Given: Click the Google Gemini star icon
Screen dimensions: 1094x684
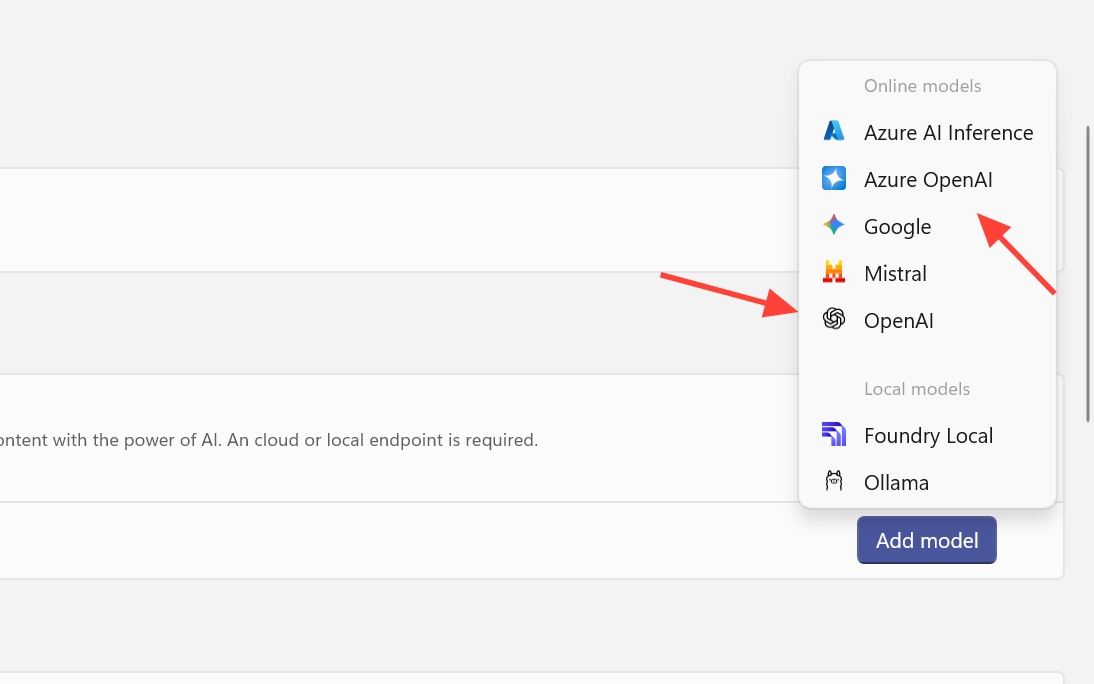Looking at the screenshot, I should coord(834,225).
